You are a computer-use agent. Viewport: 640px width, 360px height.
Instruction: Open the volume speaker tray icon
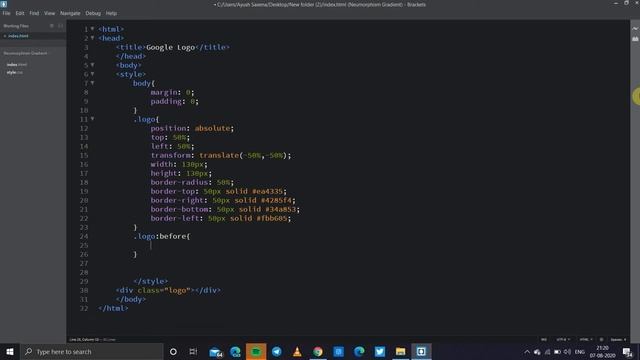point(567,352)
